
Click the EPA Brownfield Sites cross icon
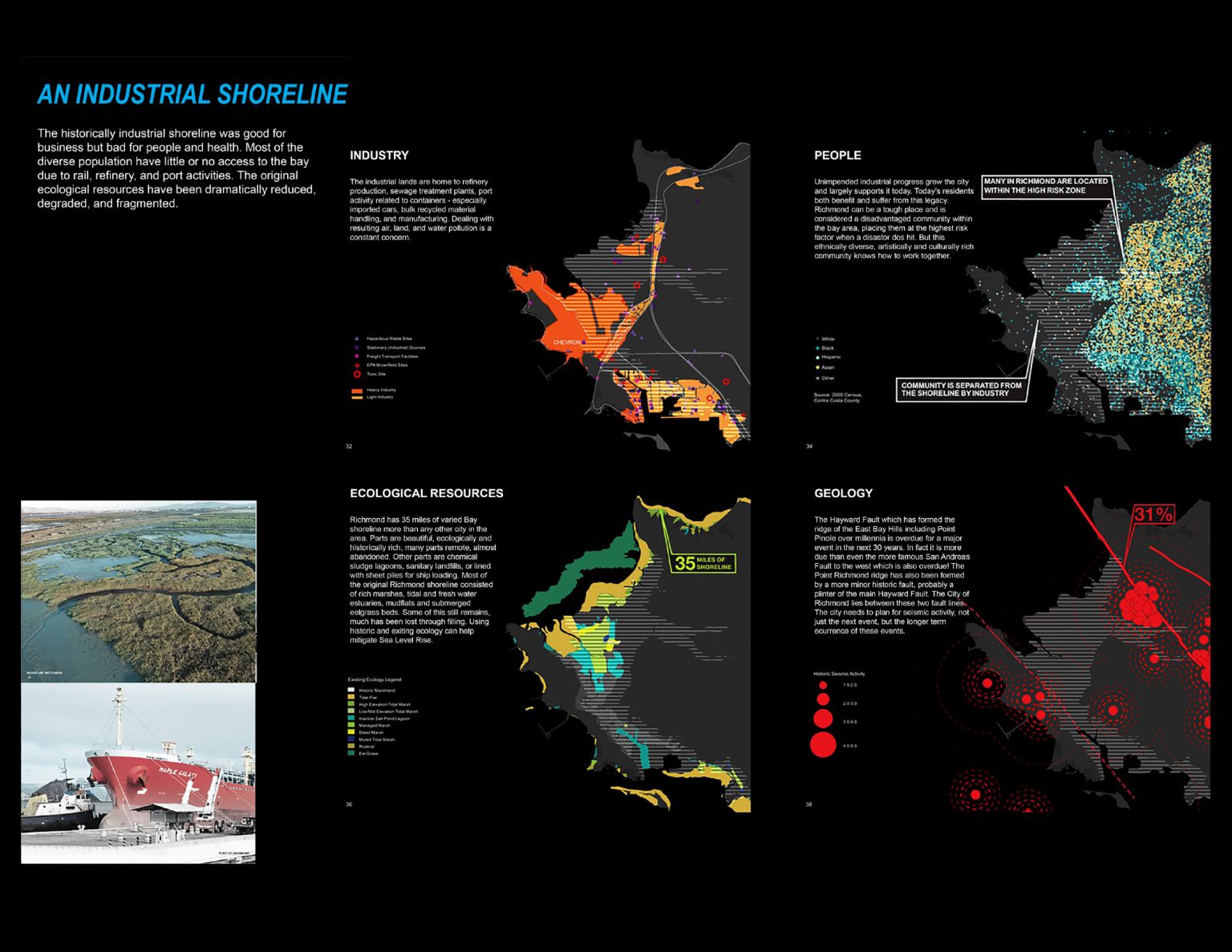tap(357, 365)
